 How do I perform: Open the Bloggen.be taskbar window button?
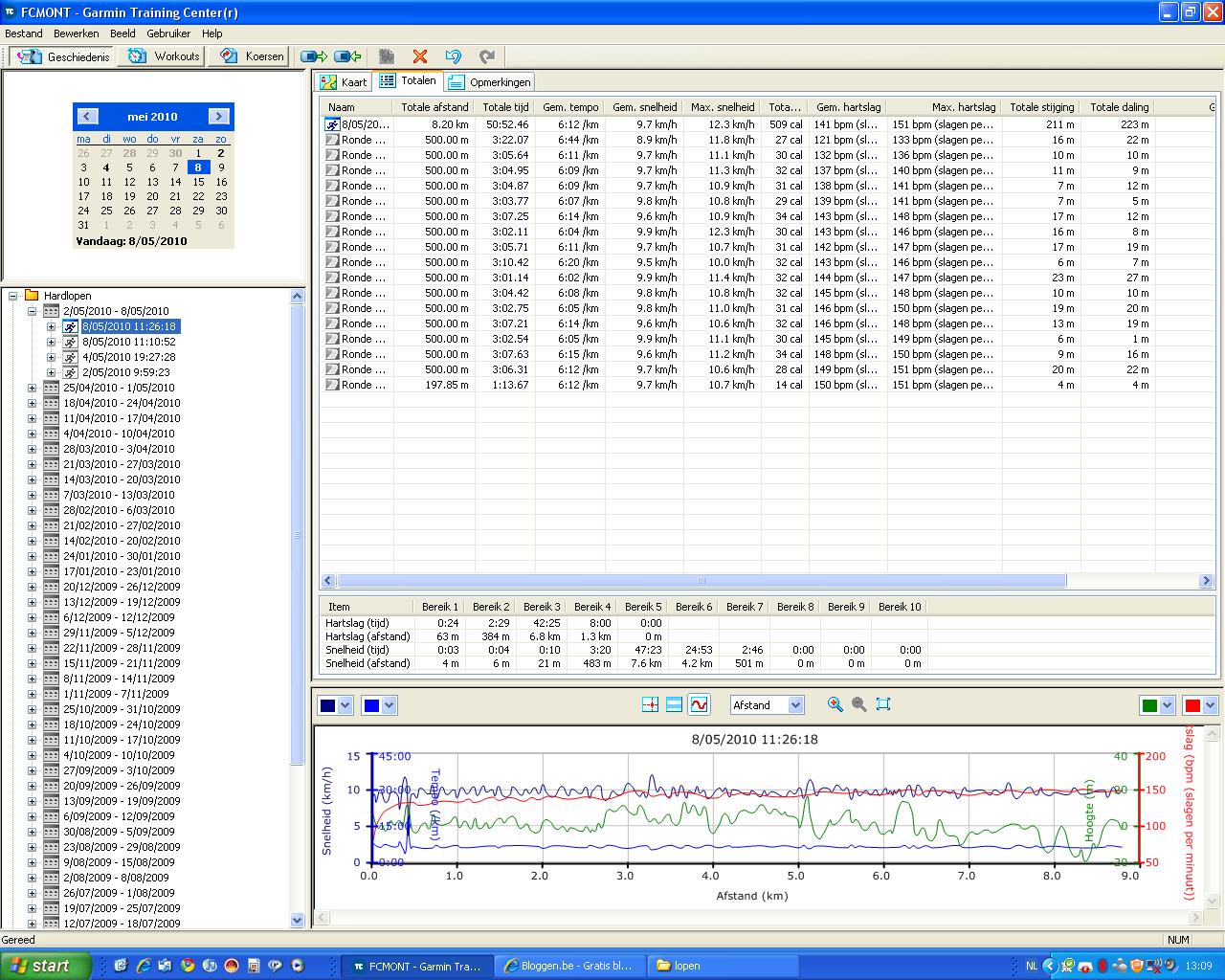(570, 966)
